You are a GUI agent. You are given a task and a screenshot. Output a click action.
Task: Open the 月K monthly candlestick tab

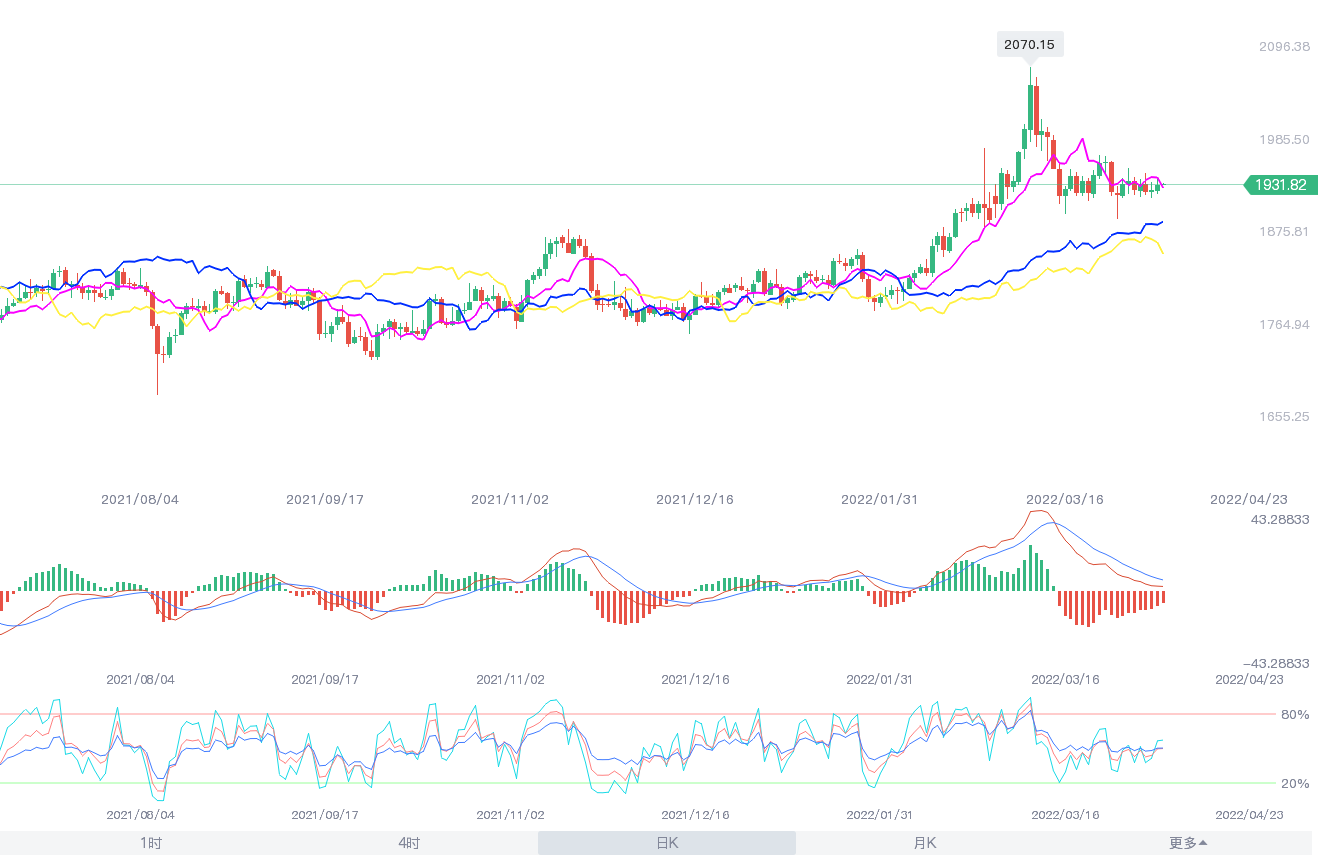click(x=925, y=843)
